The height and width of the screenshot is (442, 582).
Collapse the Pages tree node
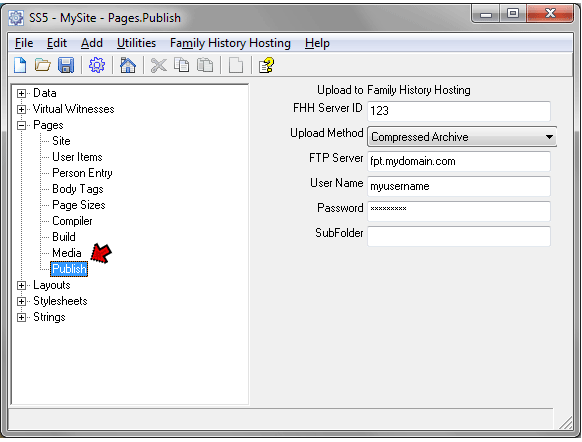(x=22, y=125)
